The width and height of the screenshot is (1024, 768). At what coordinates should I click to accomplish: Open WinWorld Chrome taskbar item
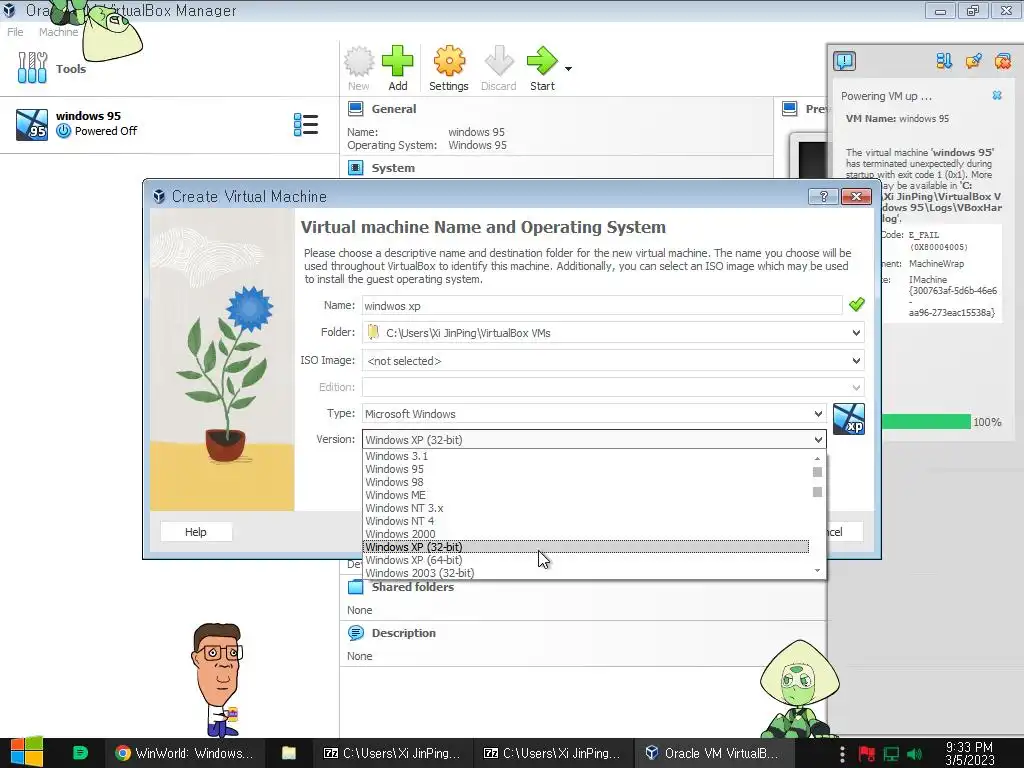[184, 753]
